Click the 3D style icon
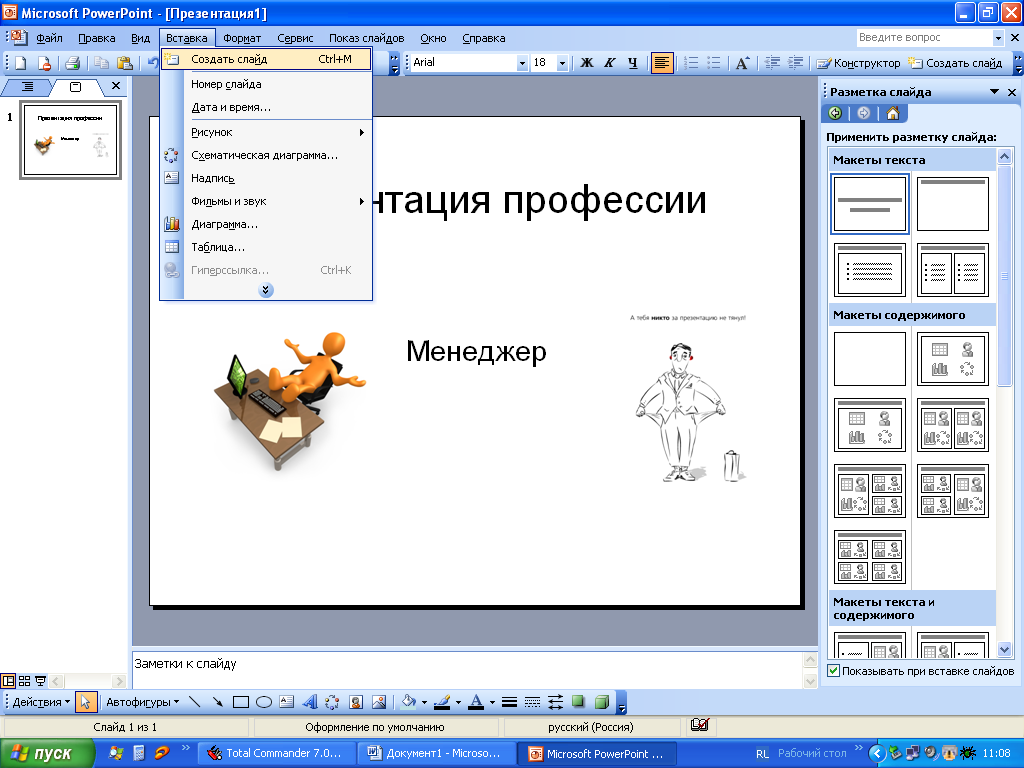The image size is (1024, 768). 601,702
